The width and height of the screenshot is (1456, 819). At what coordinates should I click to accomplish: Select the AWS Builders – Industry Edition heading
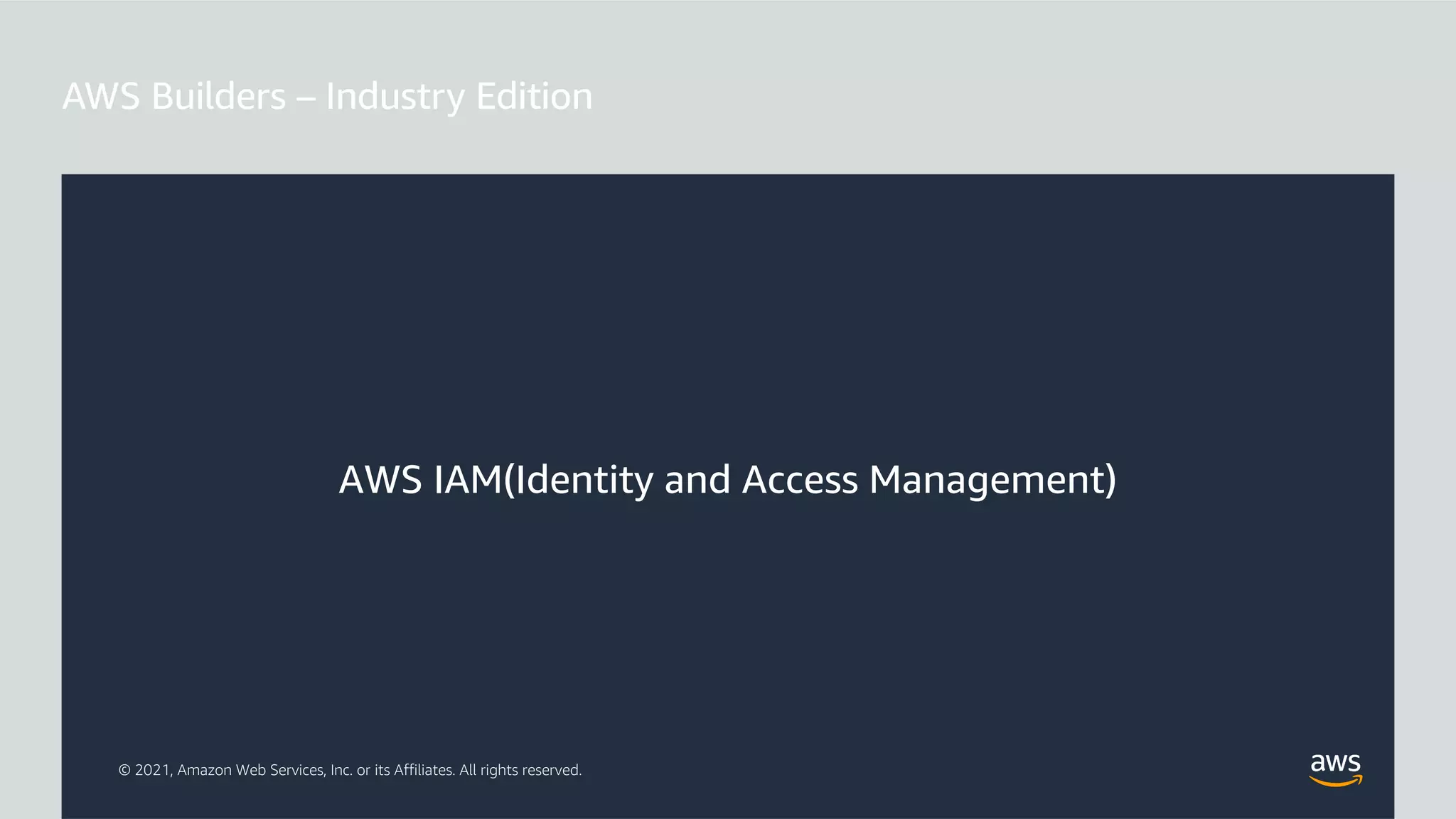tap(328, 97)
